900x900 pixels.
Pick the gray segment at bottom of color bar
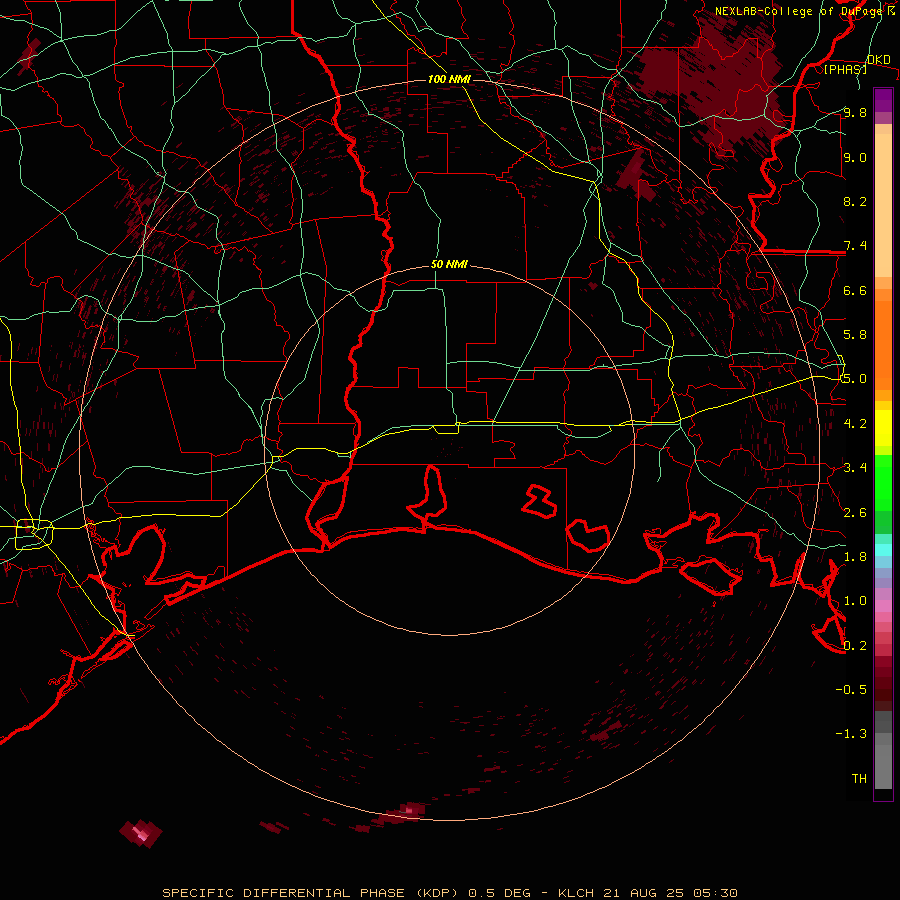[883, 761]
